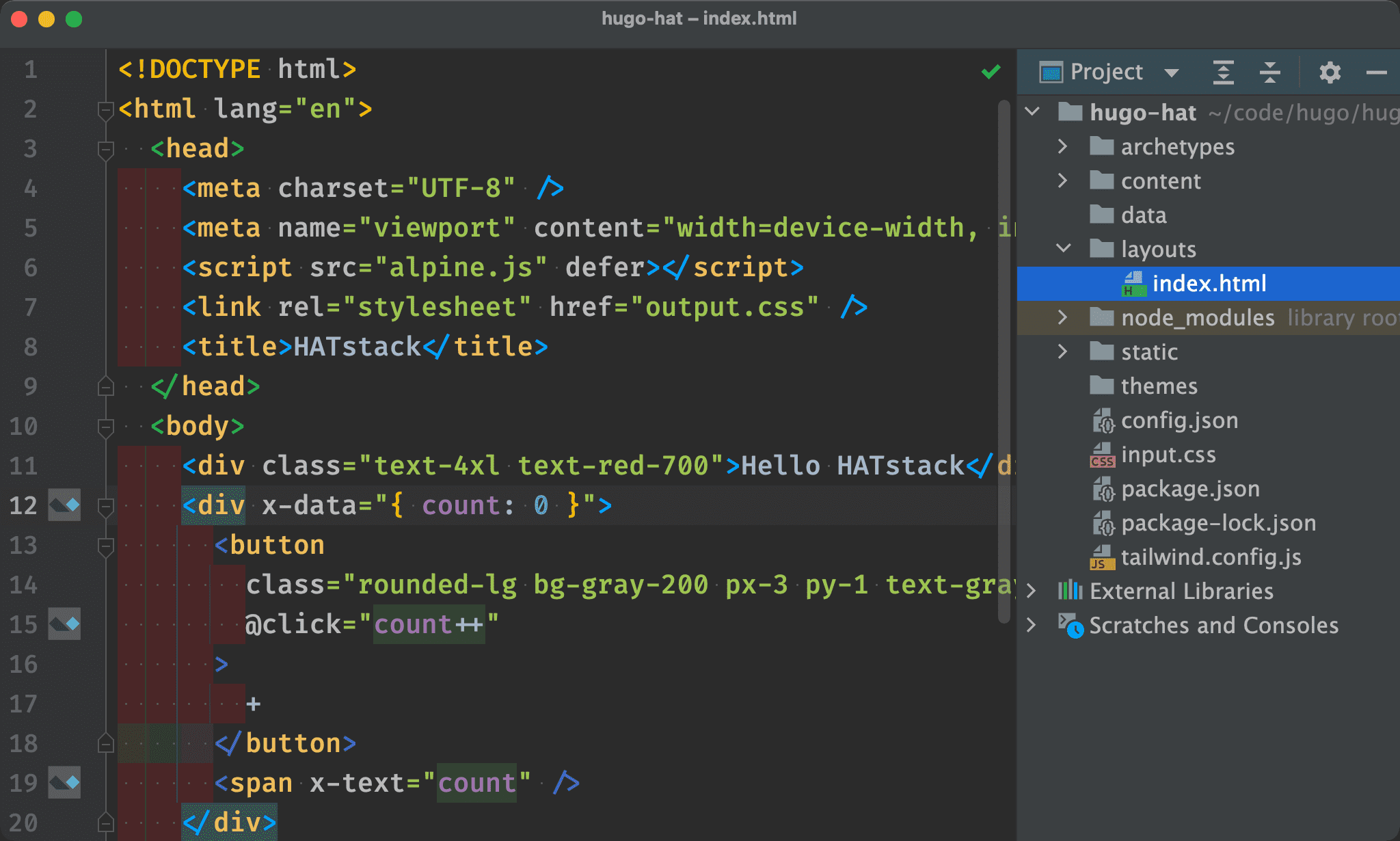This screenshot has width=1400, height=841.
Task: Select External Libraries node
Action: pyautogui.click(x=1181, y=591)
